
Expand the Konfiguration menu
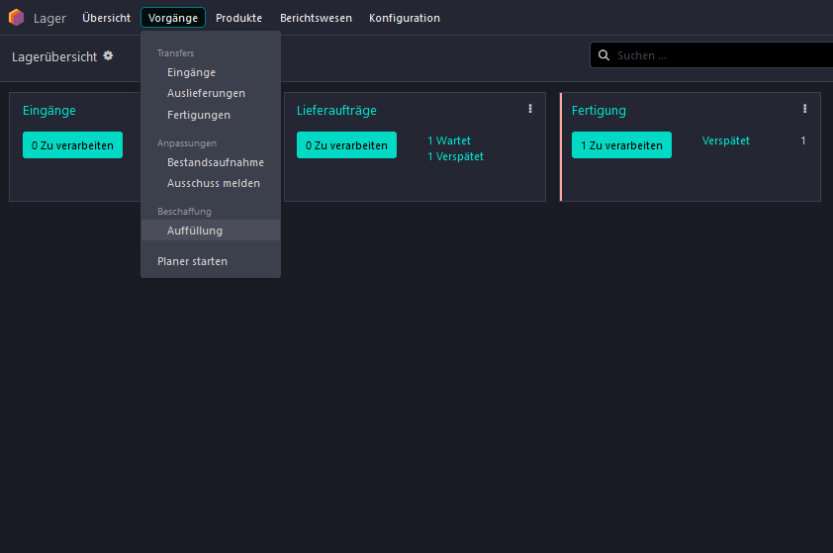[x=404, y=18]
